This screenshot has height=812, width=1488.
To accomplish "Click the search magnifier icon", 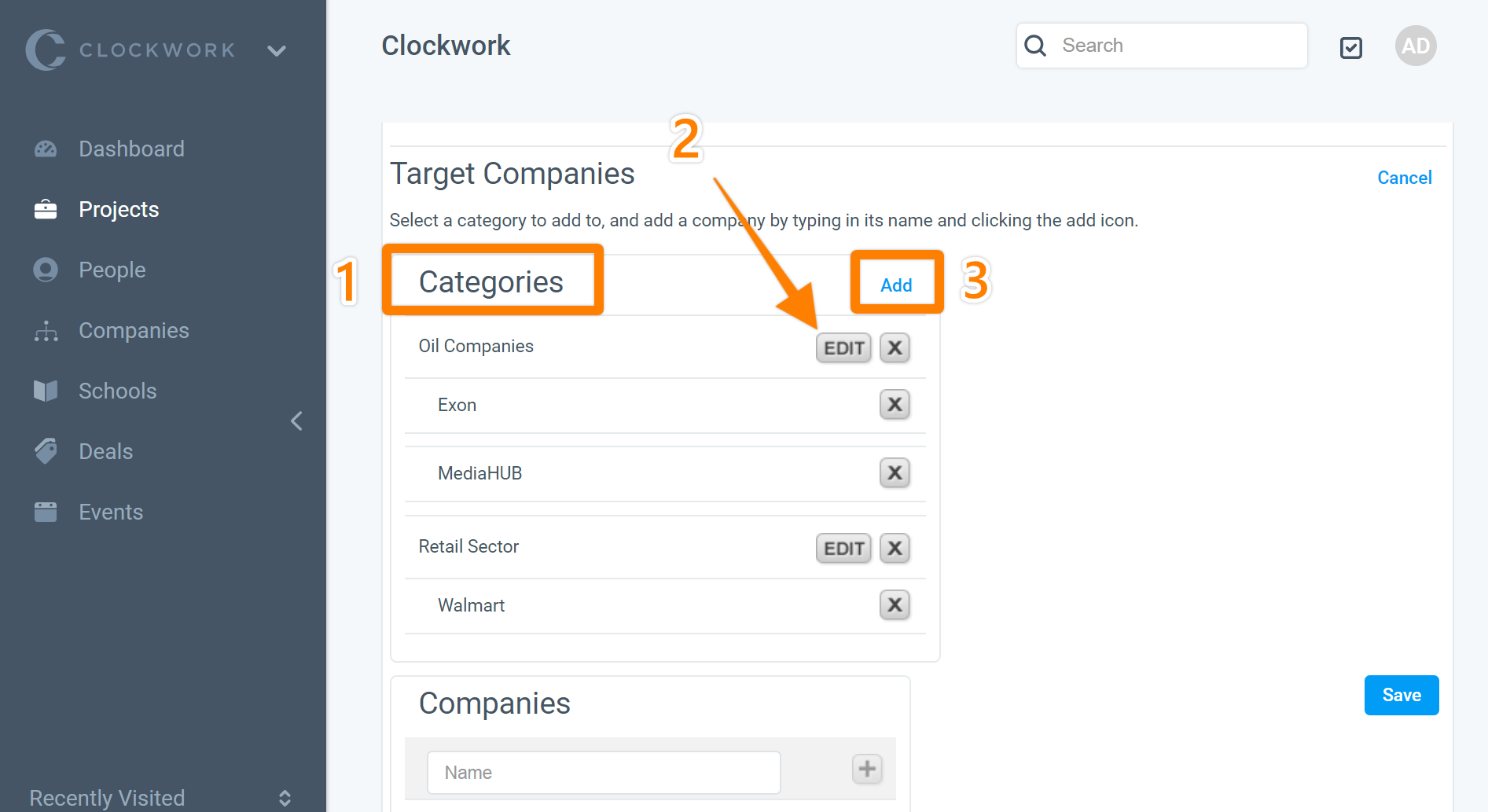I will pos(1035,46).
